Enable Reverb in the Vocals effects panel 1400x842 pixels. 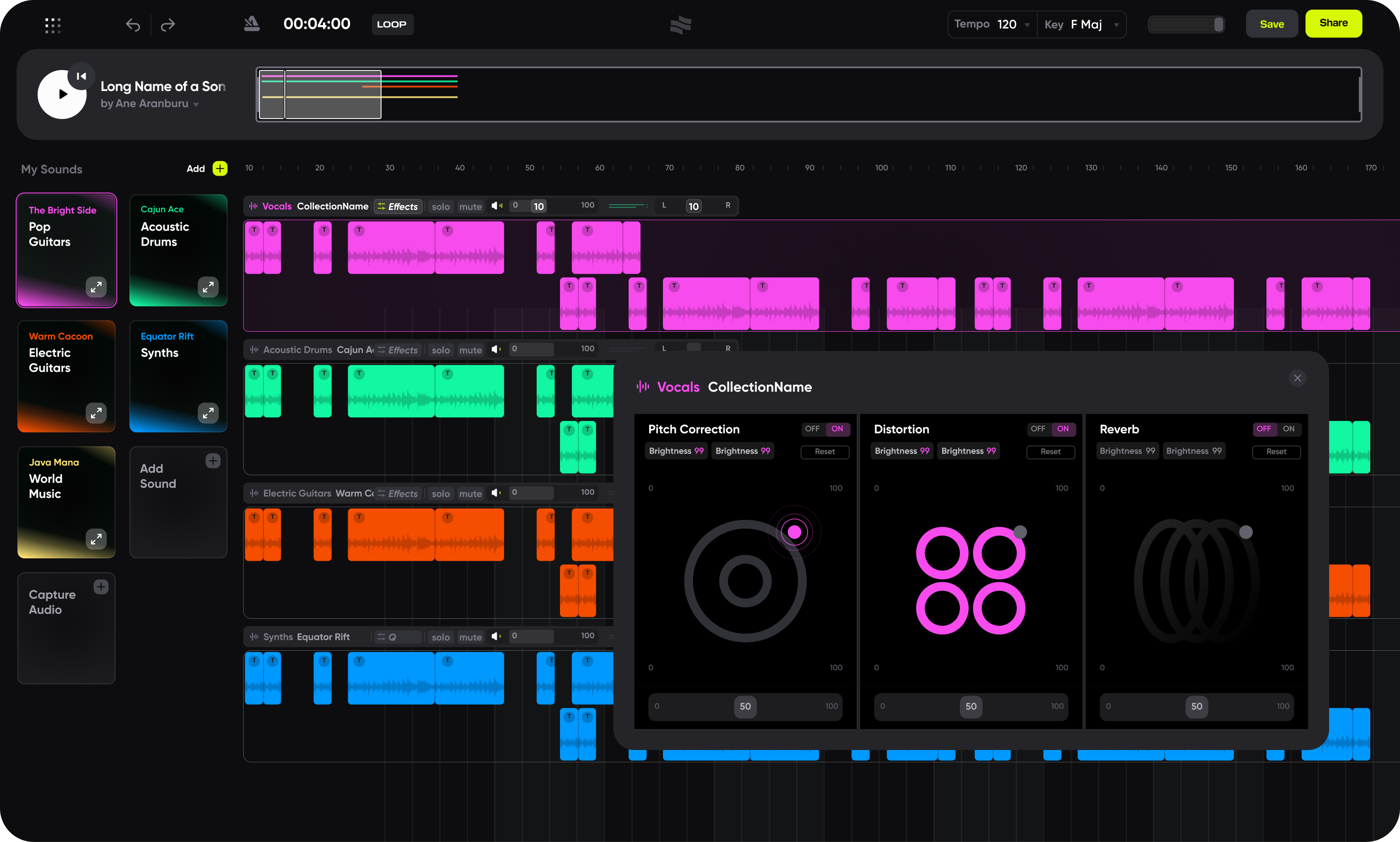(1289, 429)
